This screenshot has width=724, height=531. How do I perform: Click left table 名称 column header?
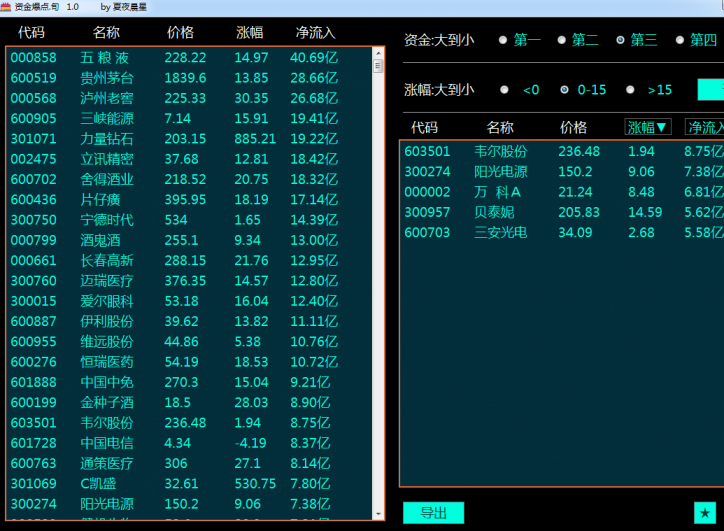tap(106, 32)
